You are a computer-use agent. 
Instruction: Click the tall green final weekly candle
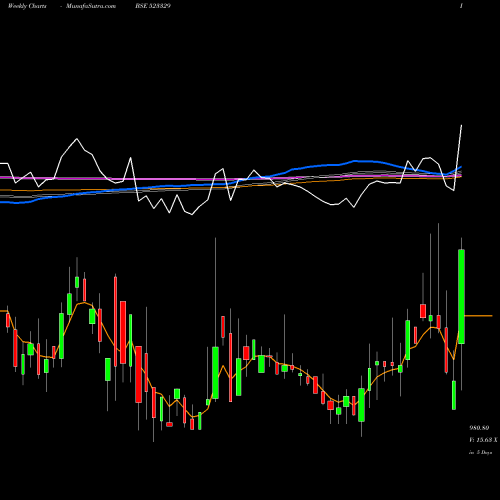pyautogui.click(x=461, y=296)
